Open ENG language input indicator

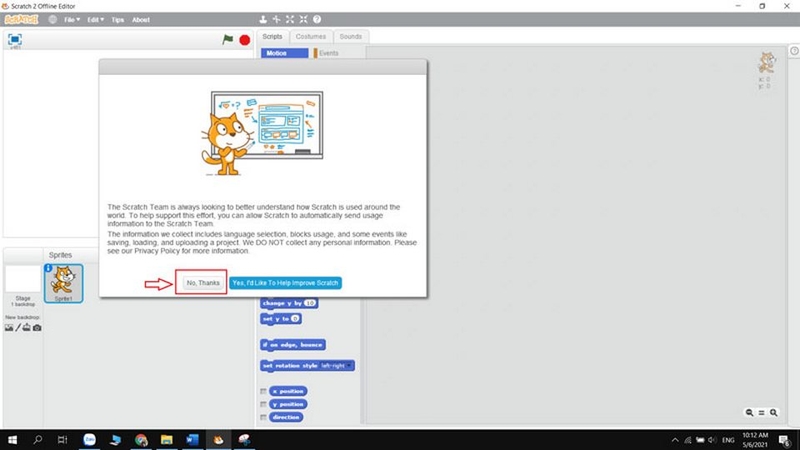(x=728, y=440)
